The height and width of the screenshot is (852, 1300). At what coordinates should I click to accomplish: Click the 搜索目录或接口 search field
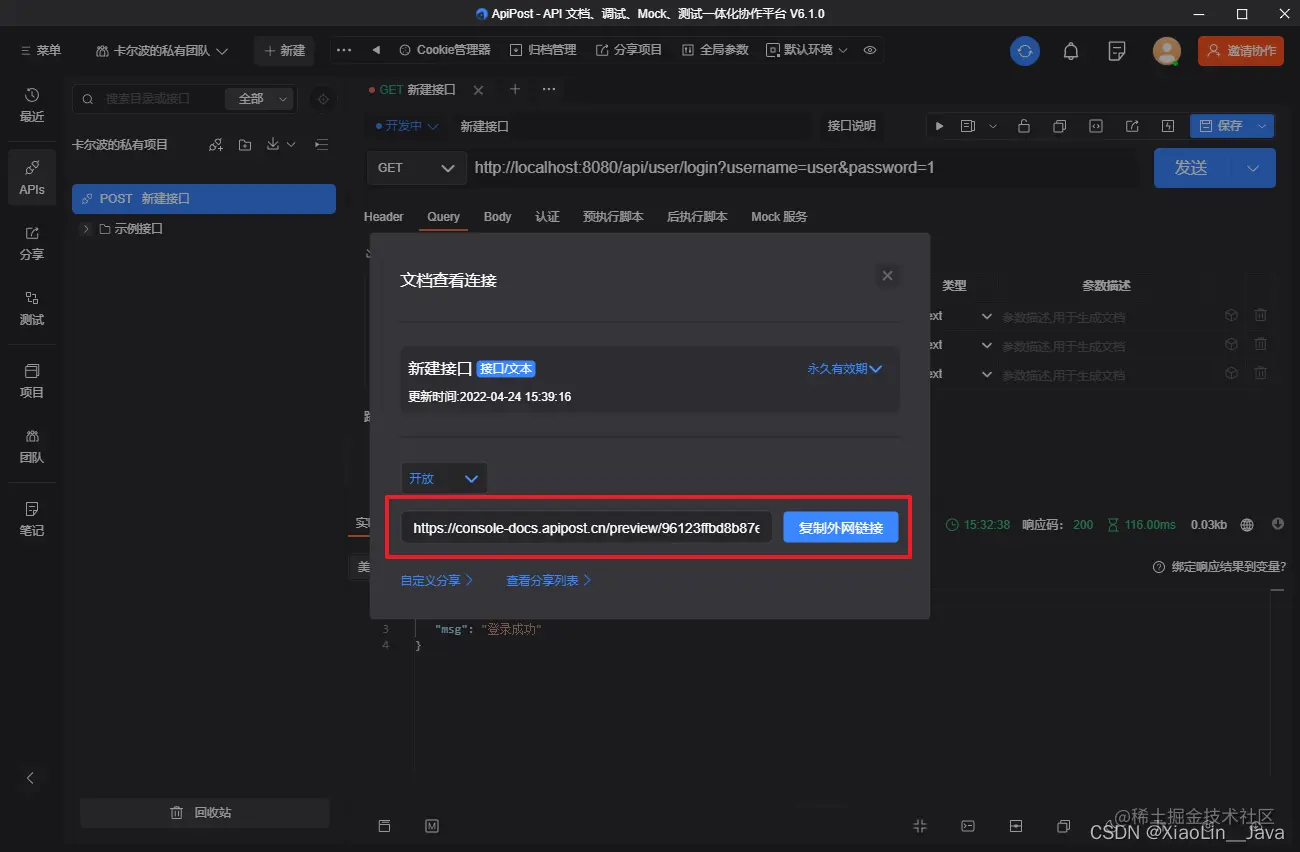point(149,98)
